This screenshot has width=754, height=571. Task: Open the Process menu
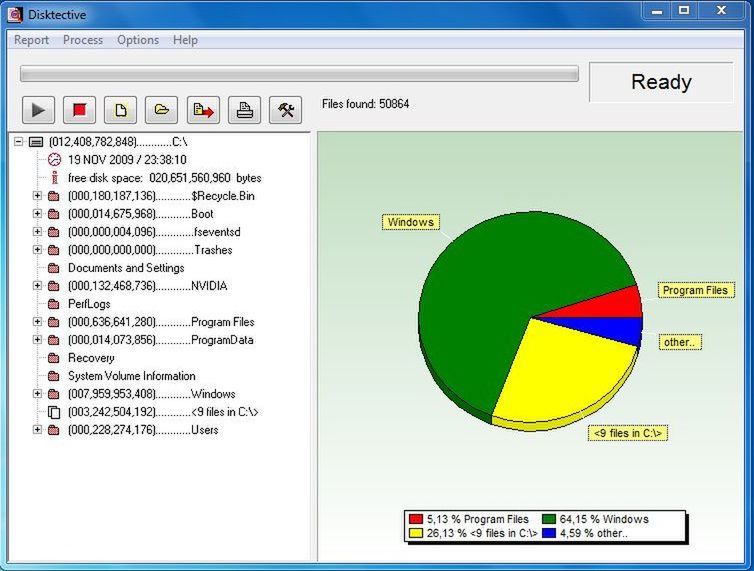click(x=83, y=40)
